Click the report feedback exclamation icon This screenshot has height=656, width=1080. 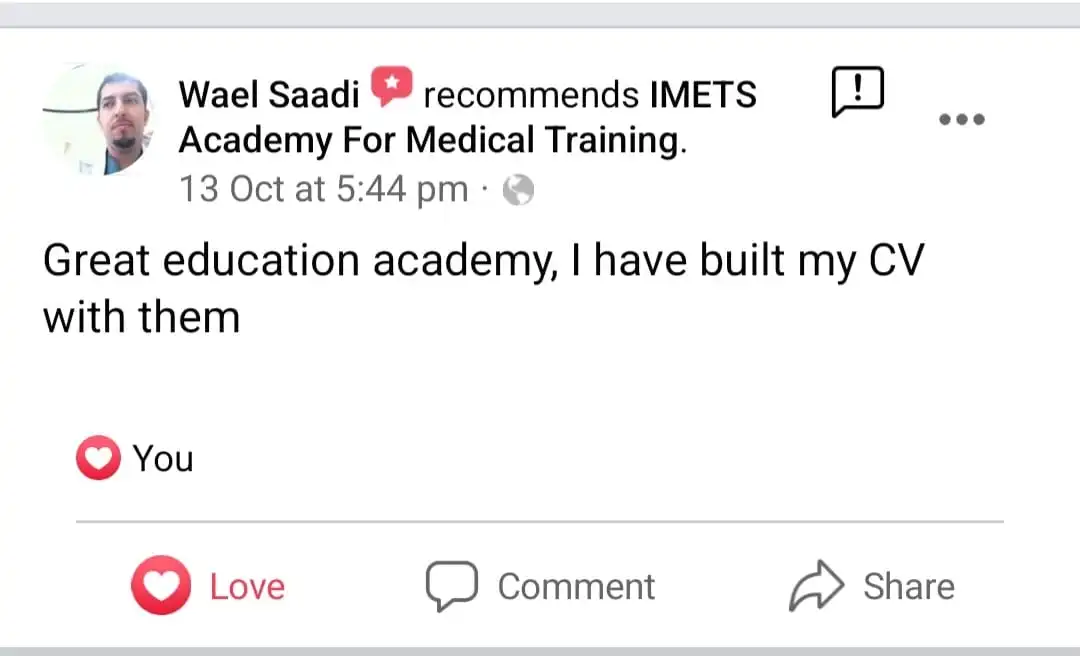pos(857,93)
